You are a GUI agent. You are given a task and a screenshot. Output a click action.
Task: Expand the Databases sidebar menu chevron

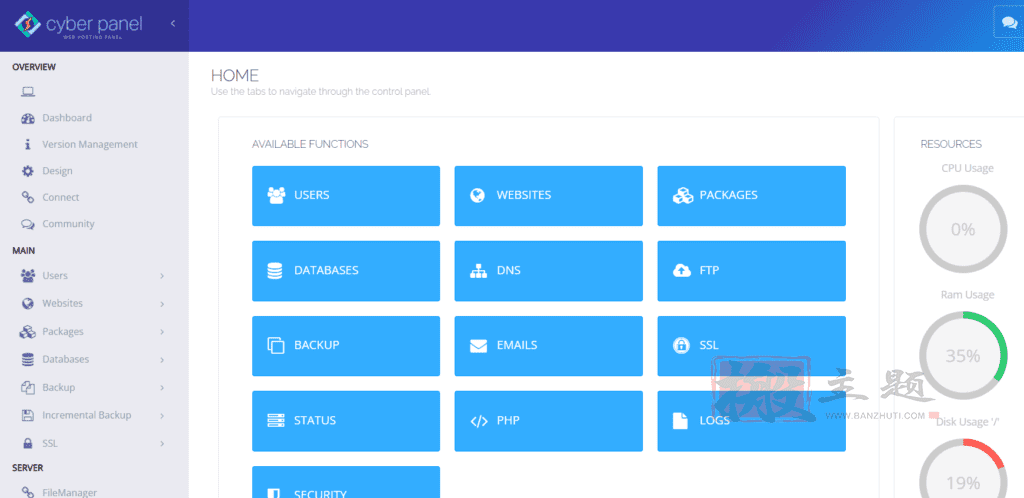[x=162, y=360]
